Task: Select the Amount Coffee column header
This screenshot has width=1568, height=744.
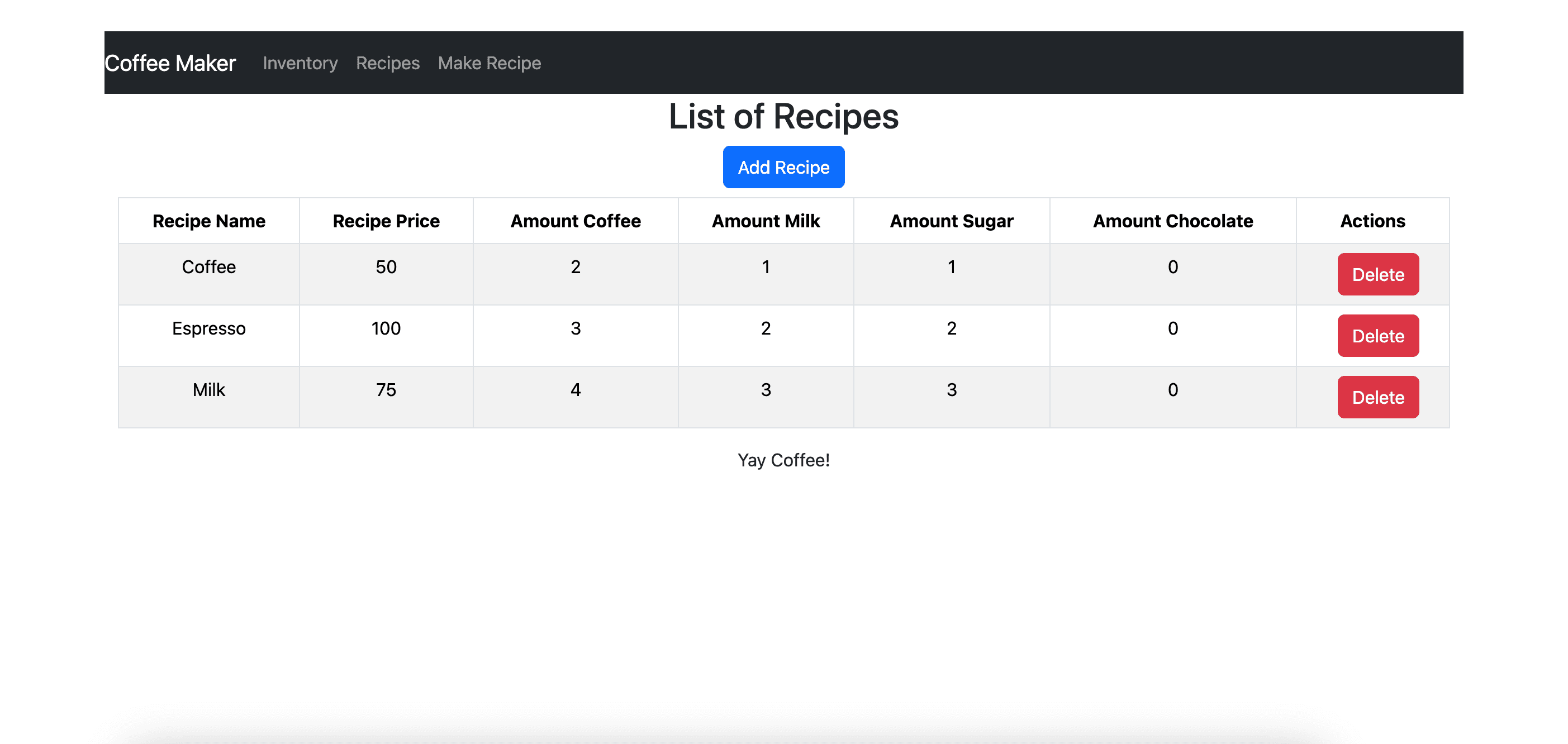Action: coord(576,221)
